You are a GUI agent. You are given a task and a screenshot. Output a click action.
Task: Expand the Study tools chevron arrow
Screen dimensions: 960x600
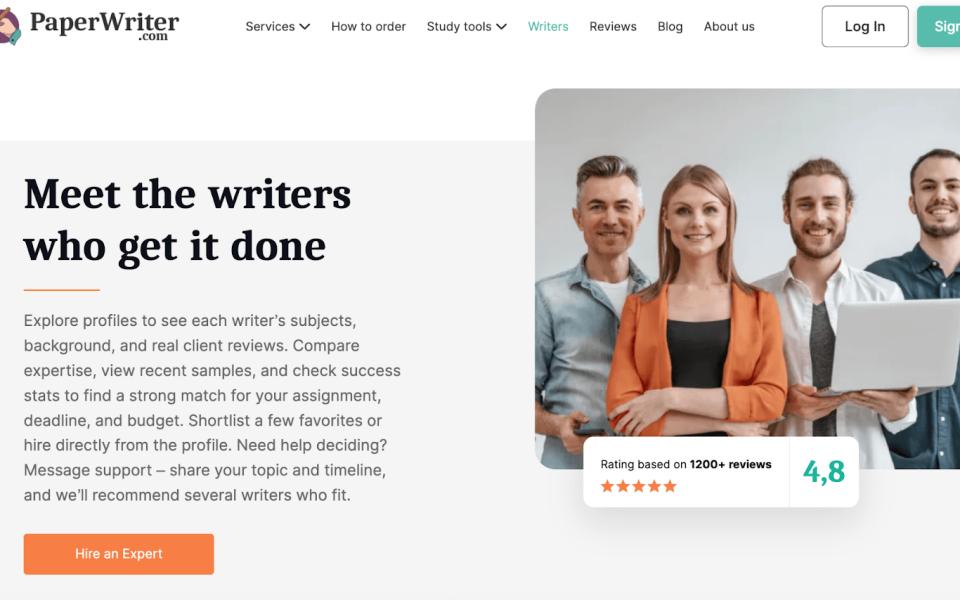[x=501, y=26]
